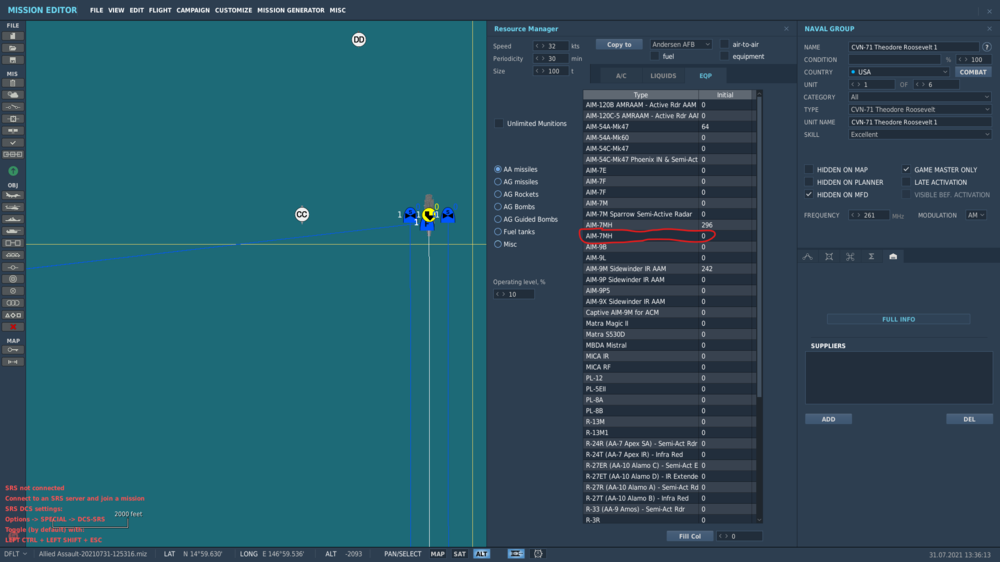Select the helicopter group placement tool

[13, 207]
